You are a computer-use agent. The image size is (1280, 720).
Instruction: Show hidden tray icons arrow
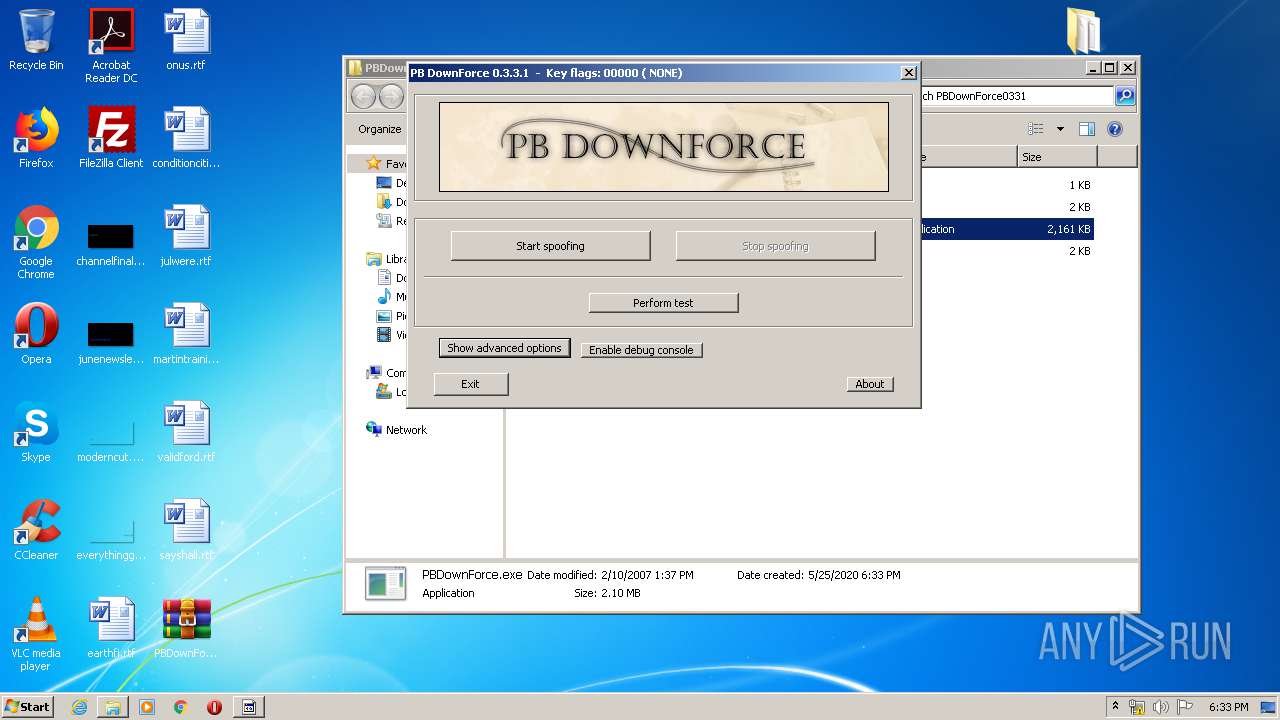(1116, 706)
